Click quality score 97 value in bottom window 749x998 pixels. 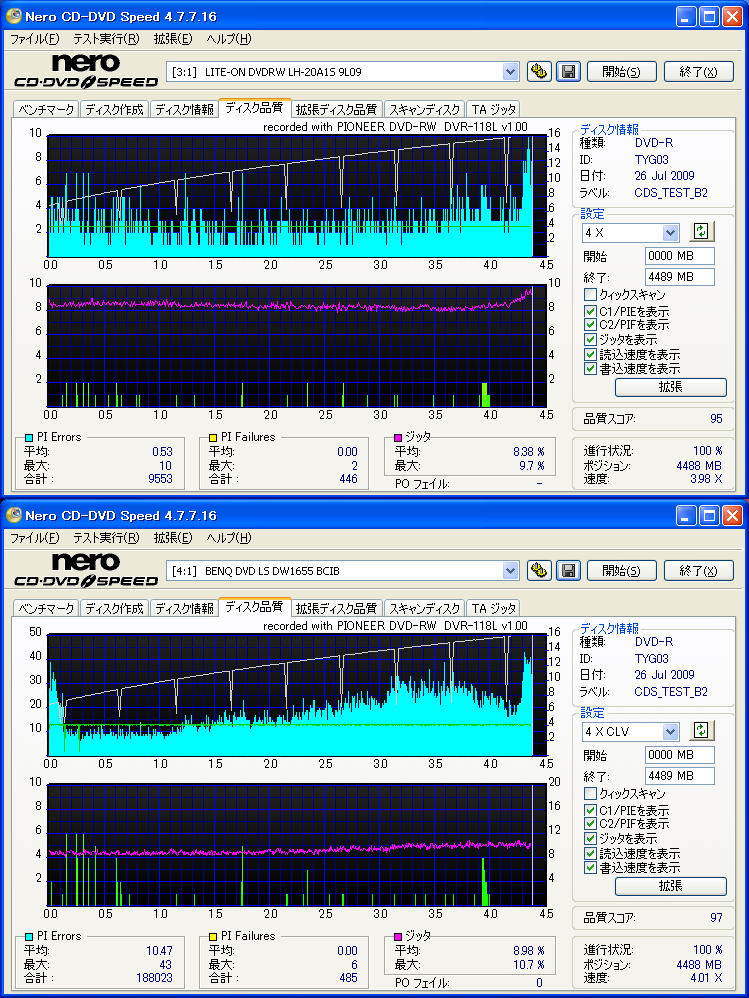click(716, 918)
